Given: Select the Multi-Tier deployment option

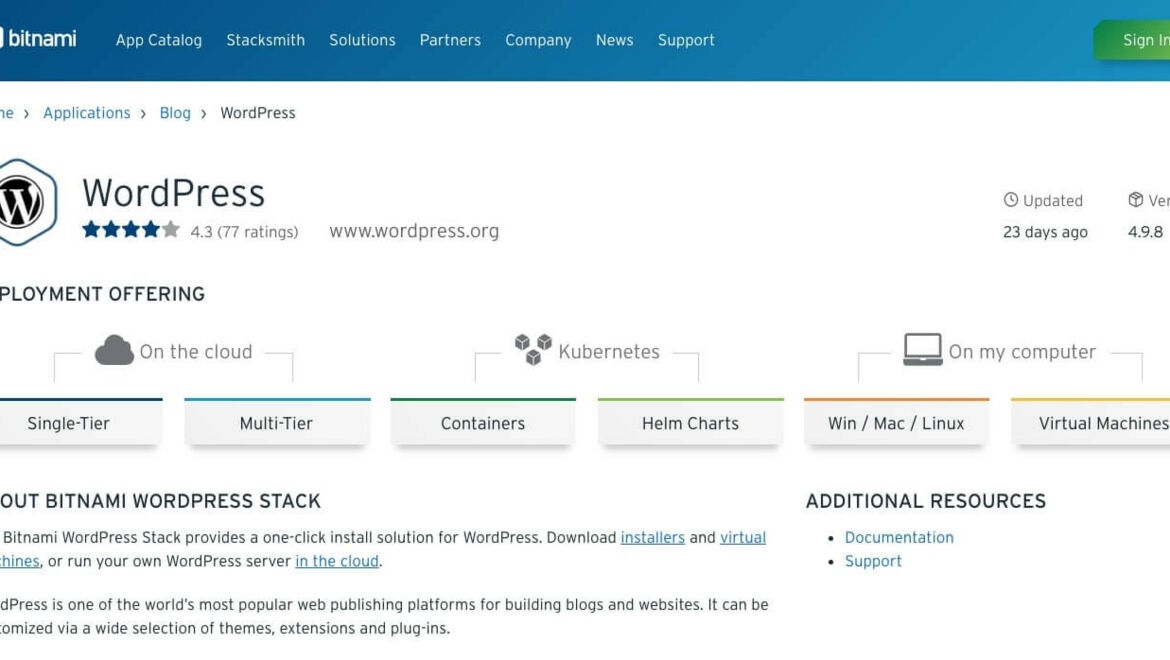Looking at the screenshot, I should pyautogui.click(x=277, y=422).
